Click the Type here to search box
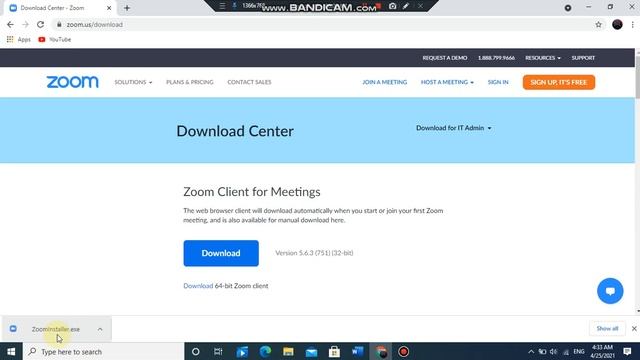640x360 pixels. tap(103, 351)
